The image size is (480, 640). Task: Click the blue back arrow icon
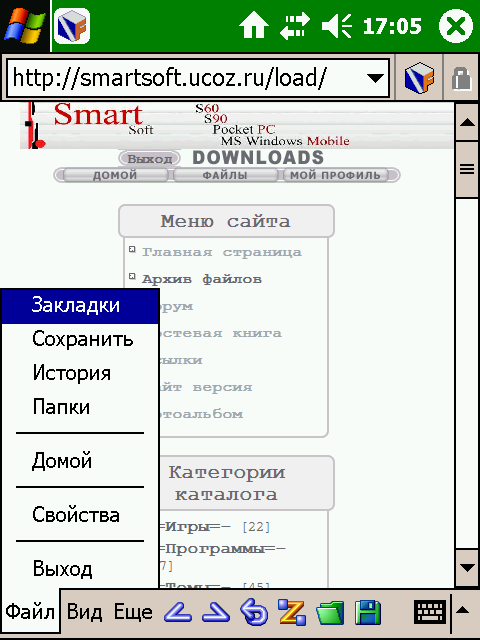pos(178,612)
